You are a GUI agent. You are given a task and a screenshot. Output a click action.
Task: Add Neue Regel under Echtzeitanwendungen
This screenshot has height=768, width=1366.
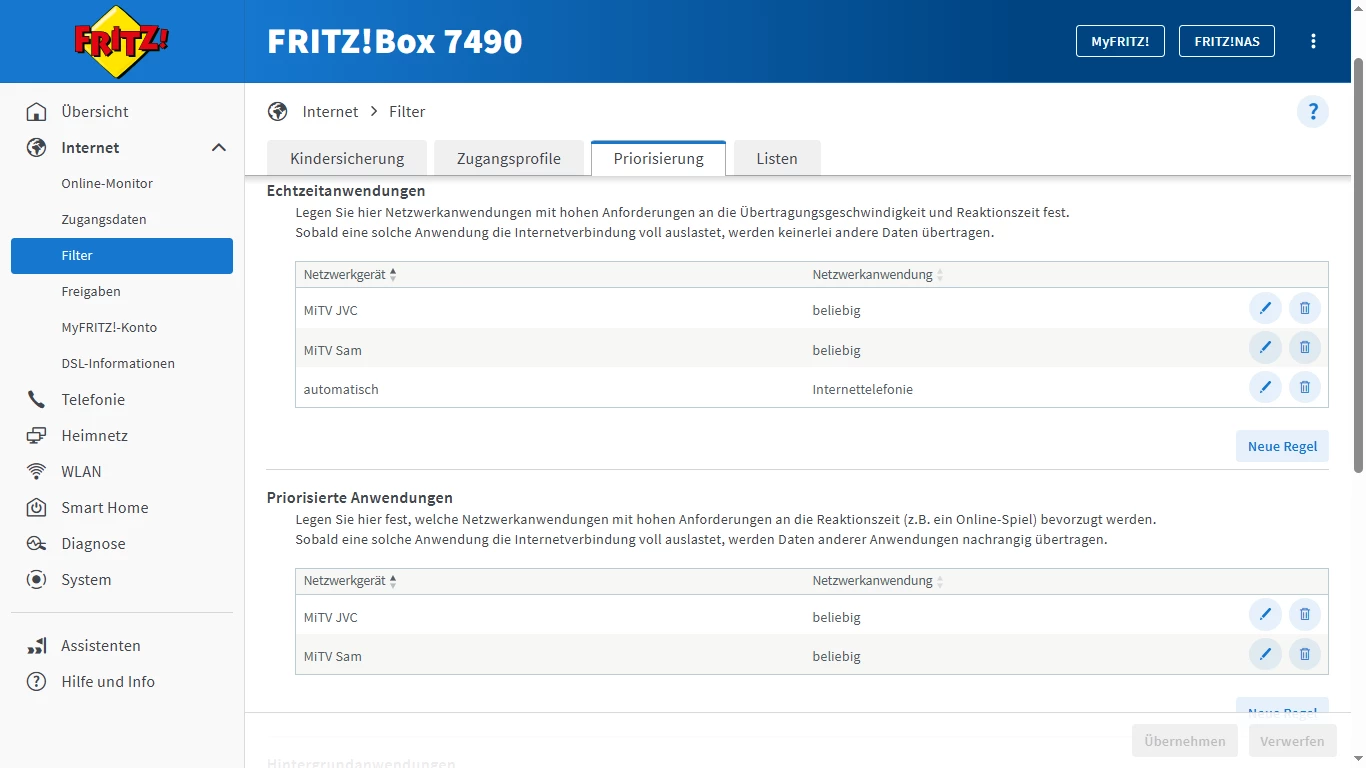pos(1282,446)
